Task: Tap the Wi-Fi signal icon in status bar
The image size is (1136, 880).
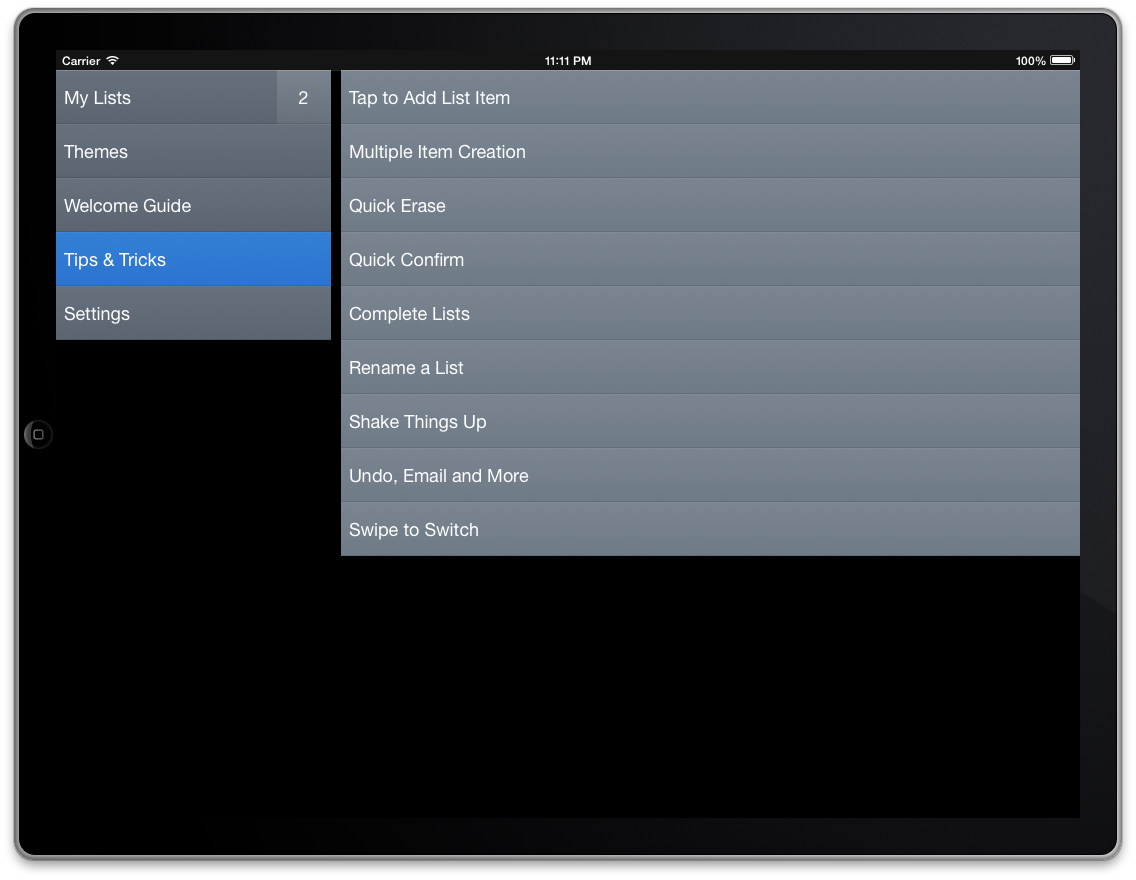Action: pyautogui.click(x=113, y=61)
